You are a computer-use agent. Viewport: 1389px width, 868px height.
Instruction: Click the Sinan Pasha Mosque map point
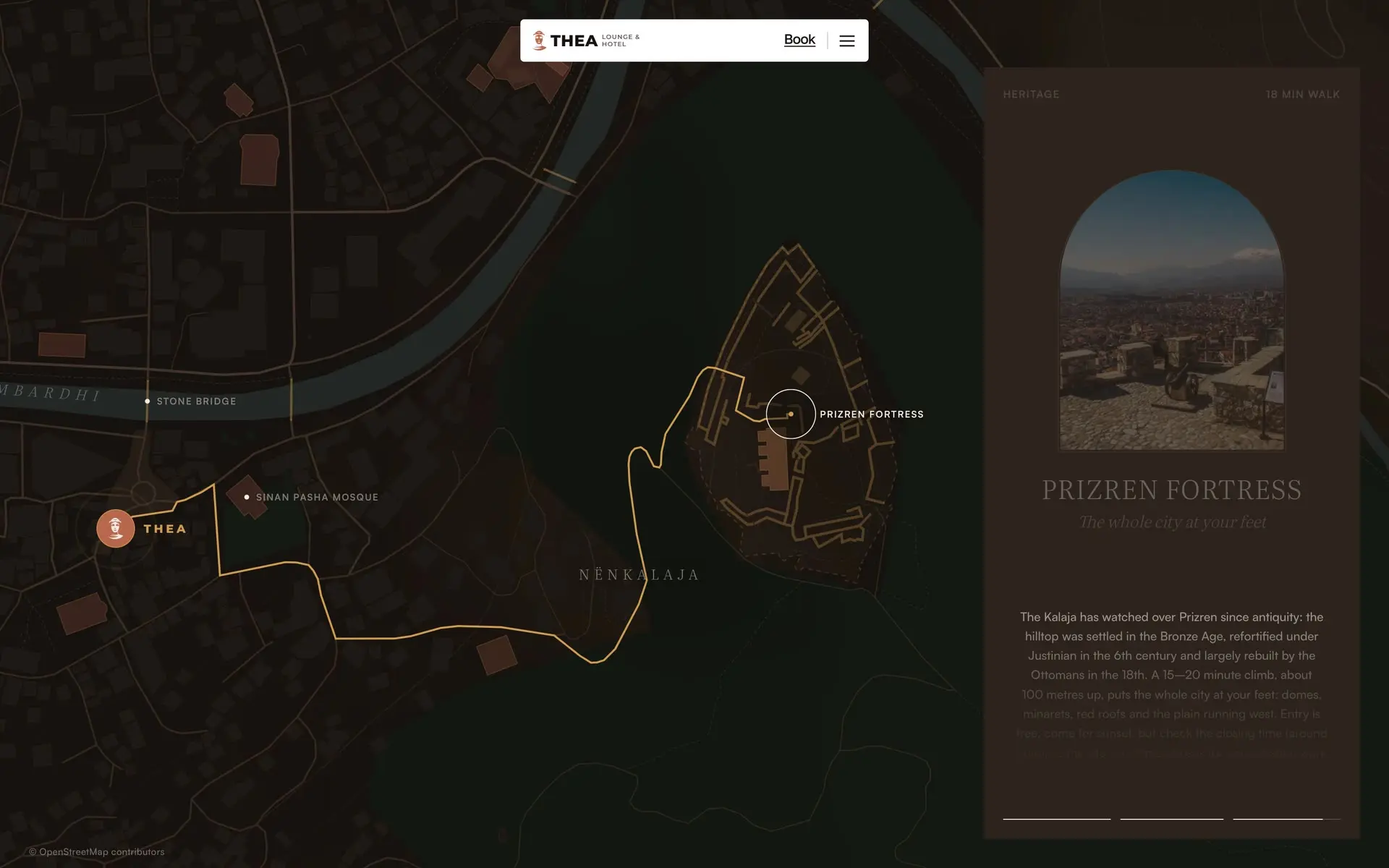[x=247, y=497]
